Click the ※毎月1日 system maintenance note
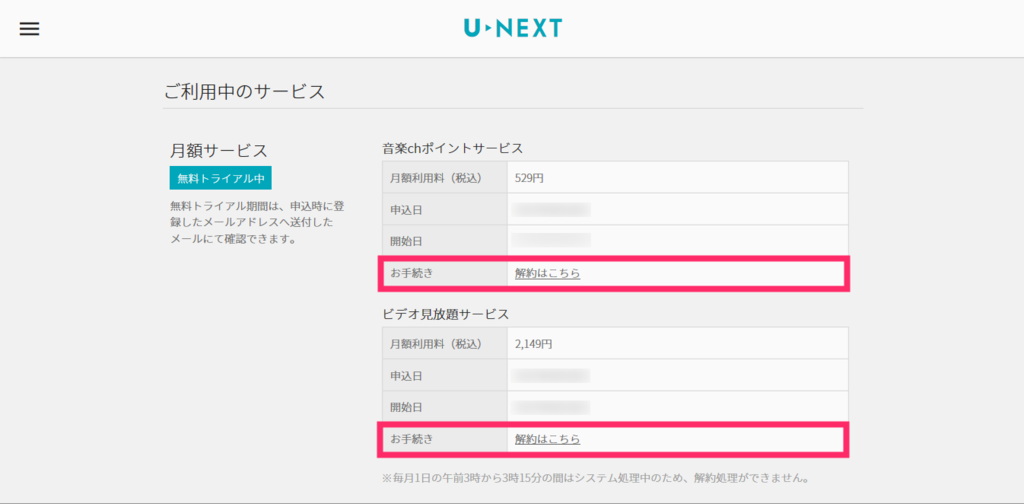1024x504 pixels. click(596, 479)
